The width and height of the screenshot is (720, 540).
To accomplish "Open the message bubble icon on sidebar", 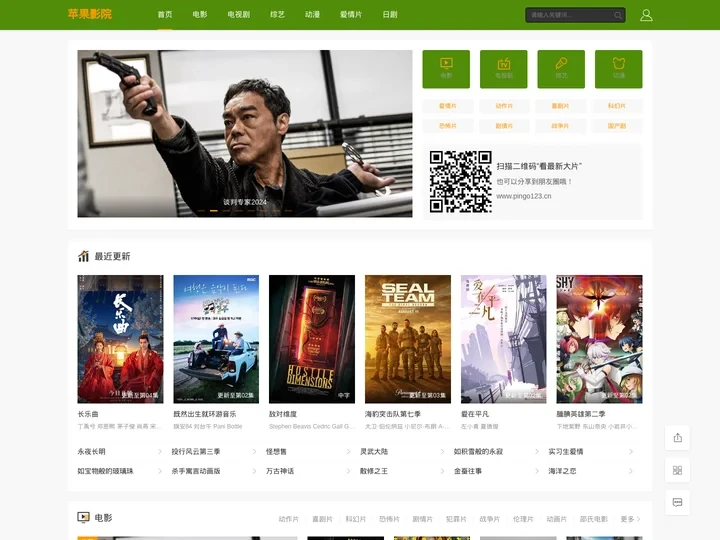I will click(677, 502).
